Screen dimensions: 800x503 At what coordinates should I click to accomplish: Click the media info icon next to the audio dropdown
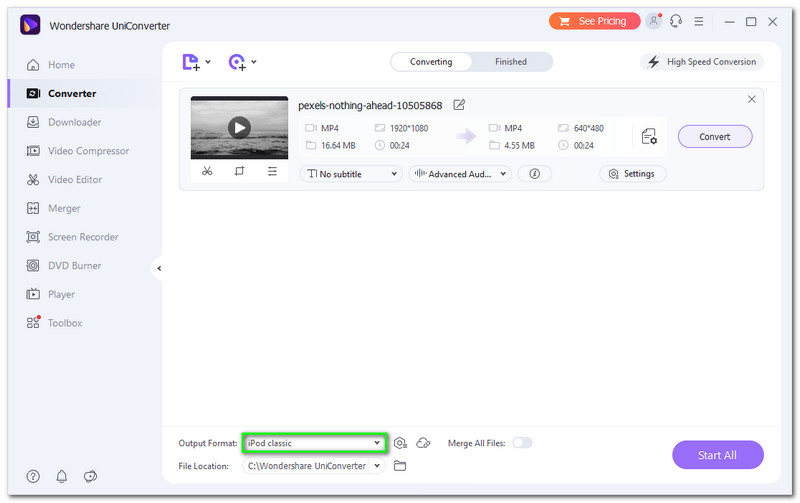[x=535, y=174]
